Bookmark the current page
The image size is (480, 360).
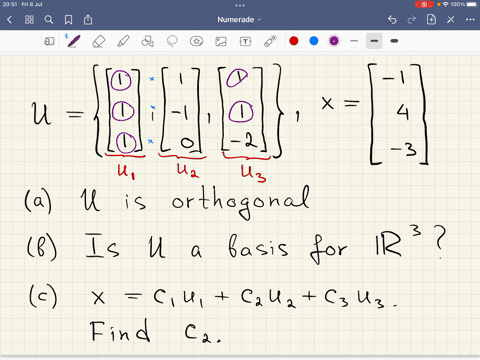pyautogui.click(x=68, y=20)
